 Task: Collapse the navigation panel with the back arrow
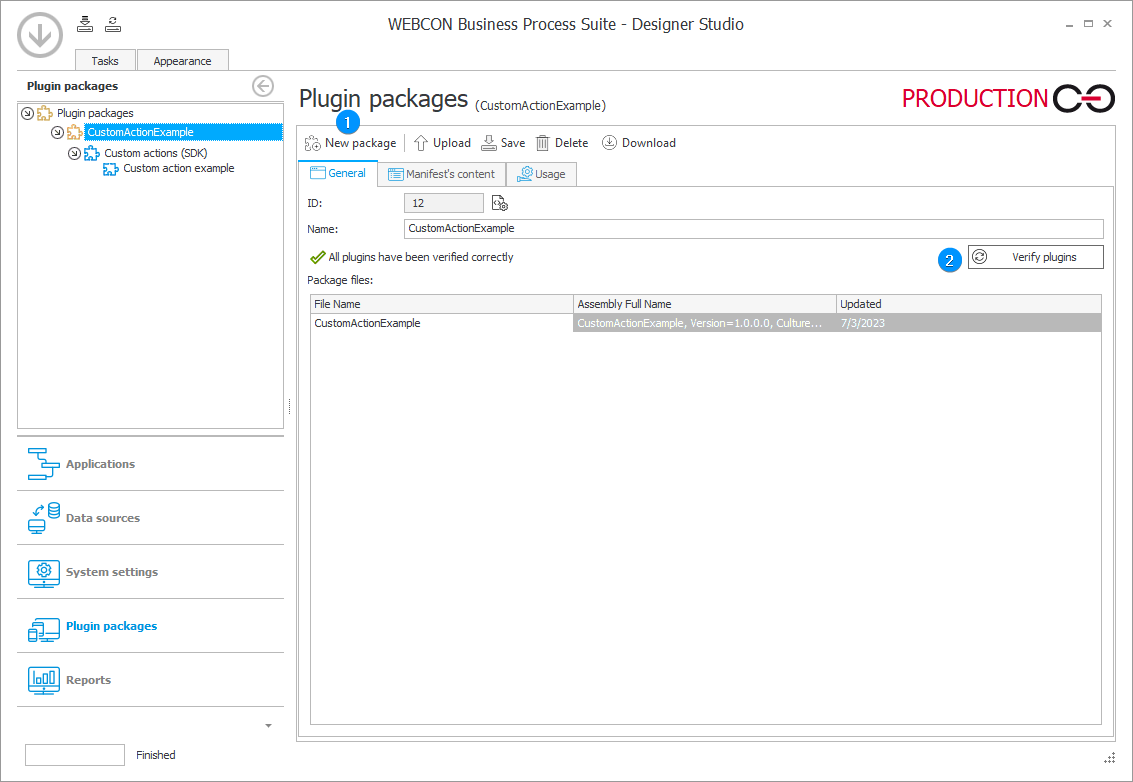(x=263, y=86)
